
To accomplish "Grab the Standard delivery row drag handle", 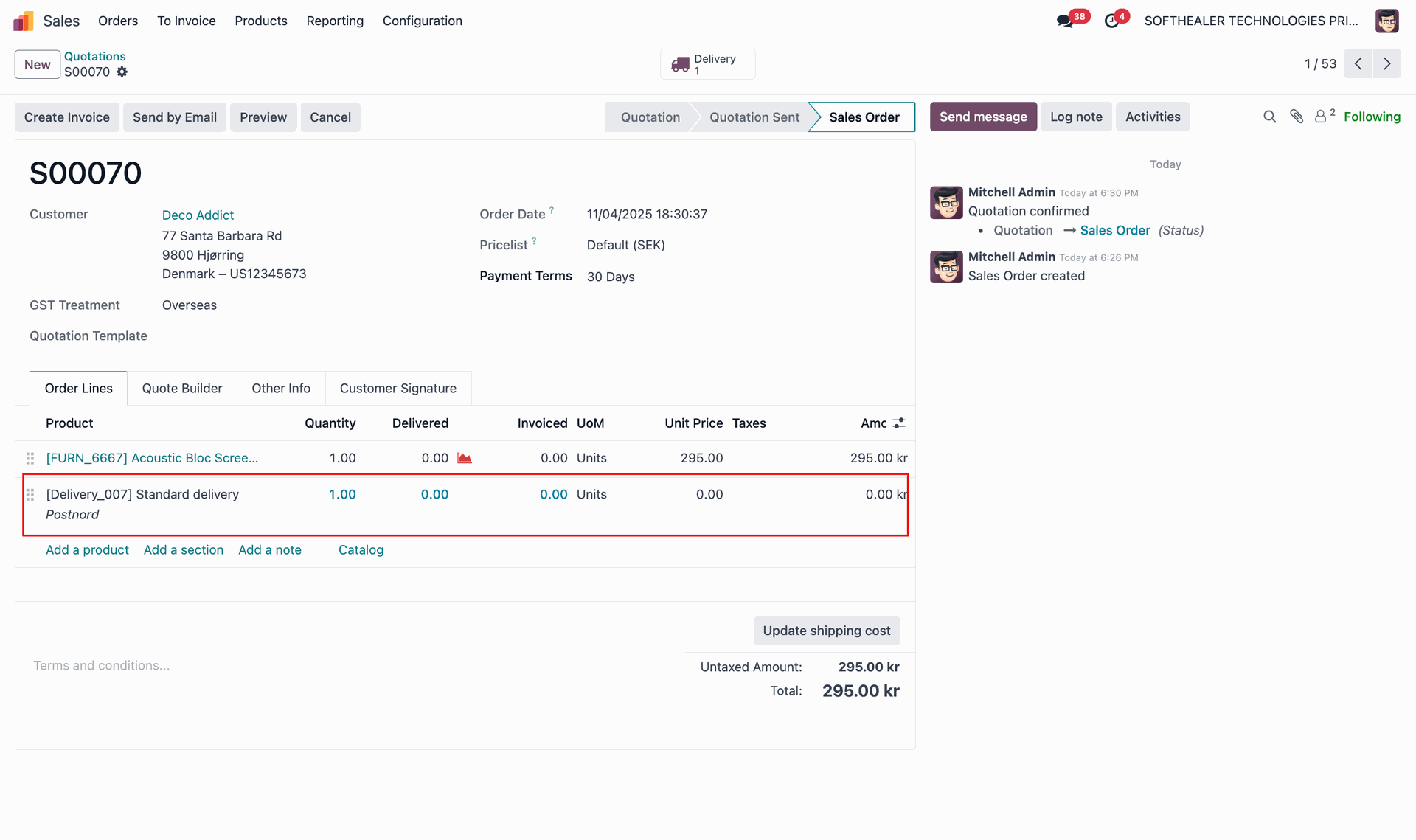I will click(x=30, y=495).
